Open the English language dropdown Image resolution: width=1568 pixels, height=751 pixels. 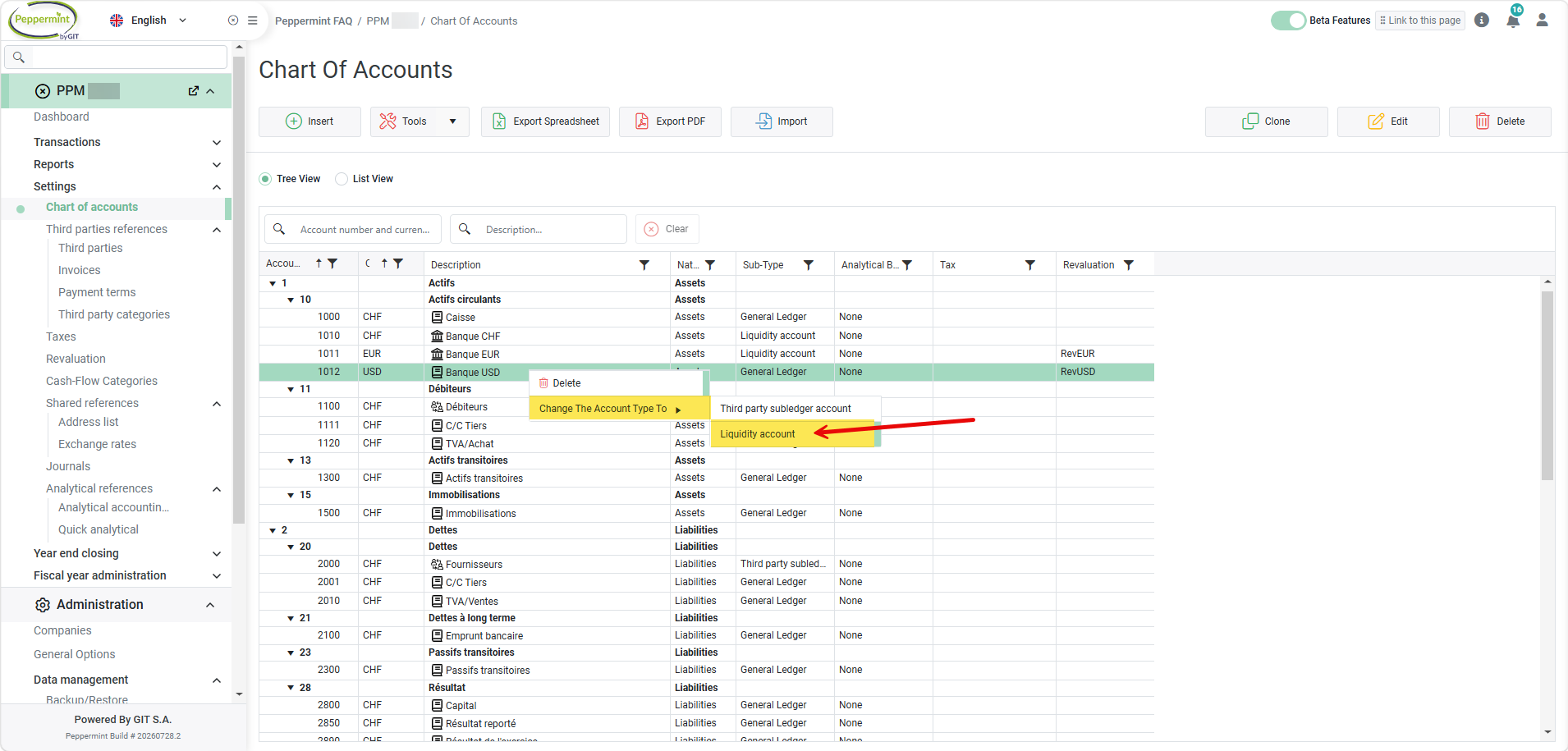tap(149, 21)
